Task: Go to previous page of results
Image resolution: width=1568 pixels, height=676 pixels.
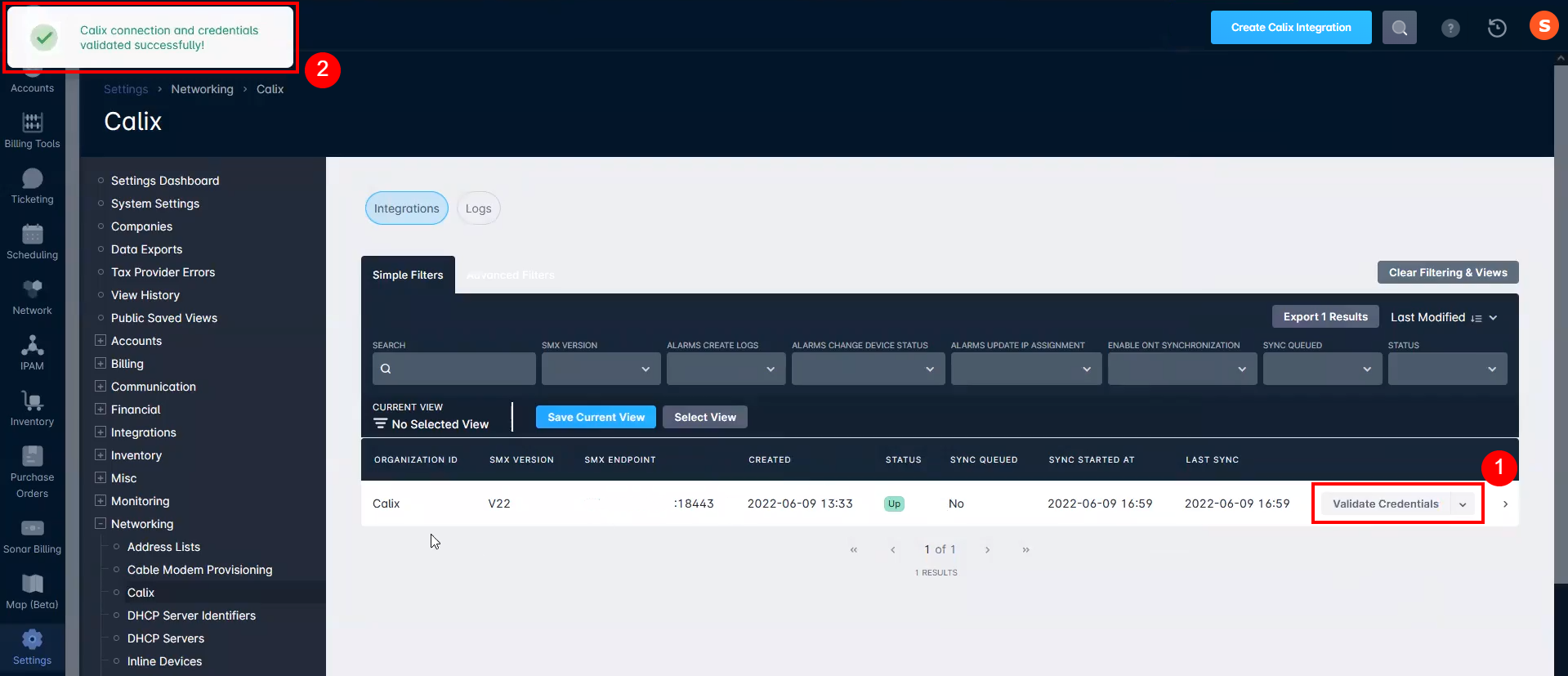Action: (x=892, y=549)
